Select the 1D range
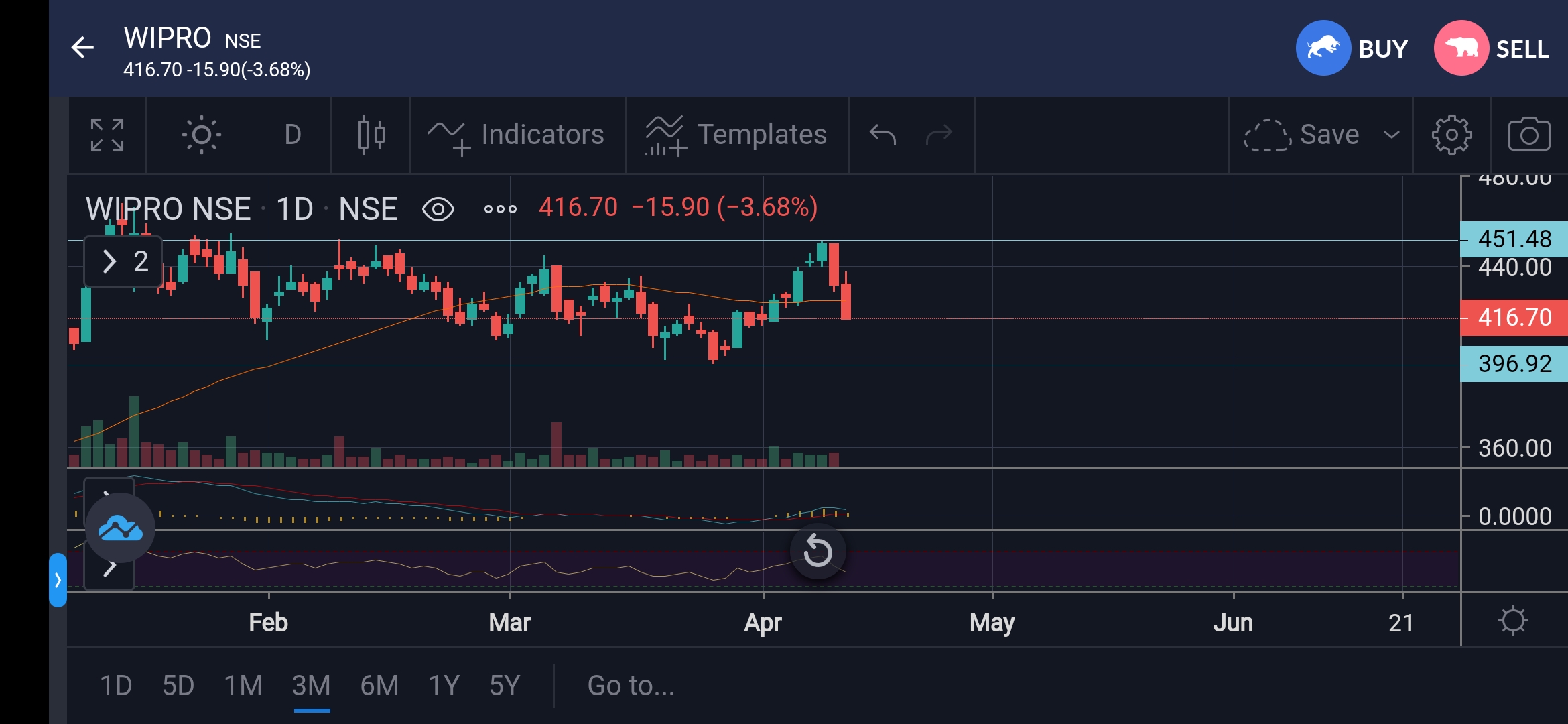Screen dimensions: 1568x724 (x=116, y=686)
